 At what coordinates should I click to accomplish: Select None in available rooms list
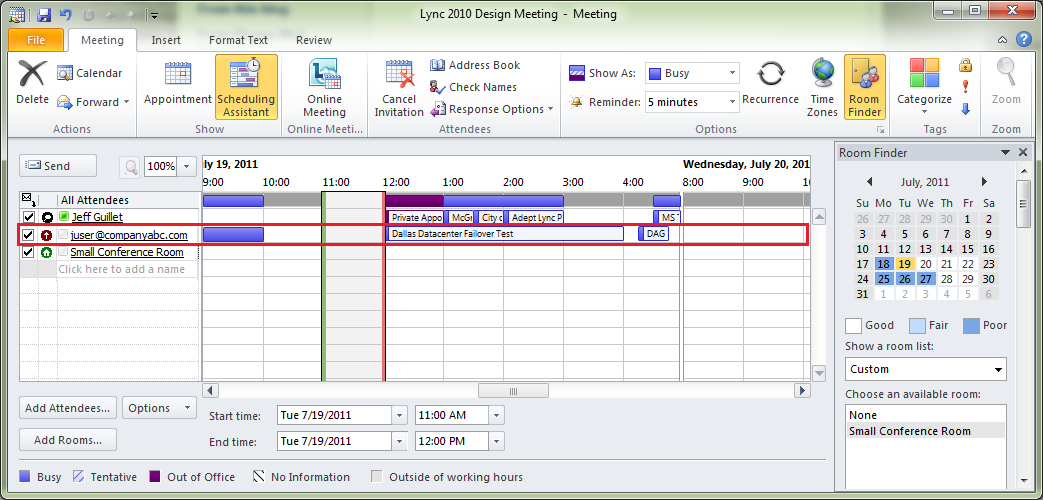926,415
